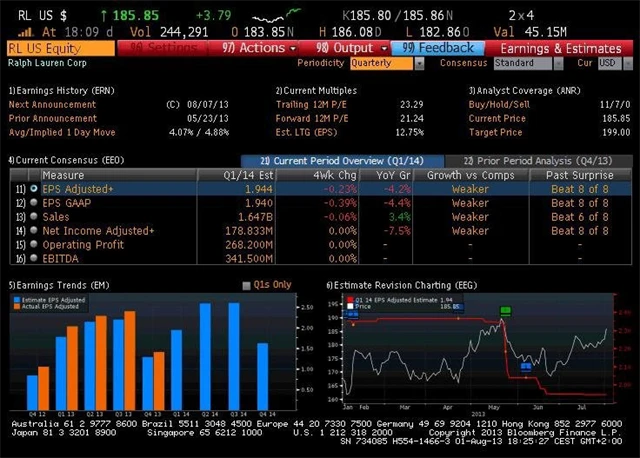Click the blue marker near May-June on chart
The height and width of the screenshot is (458, 640).
[526, 367]
